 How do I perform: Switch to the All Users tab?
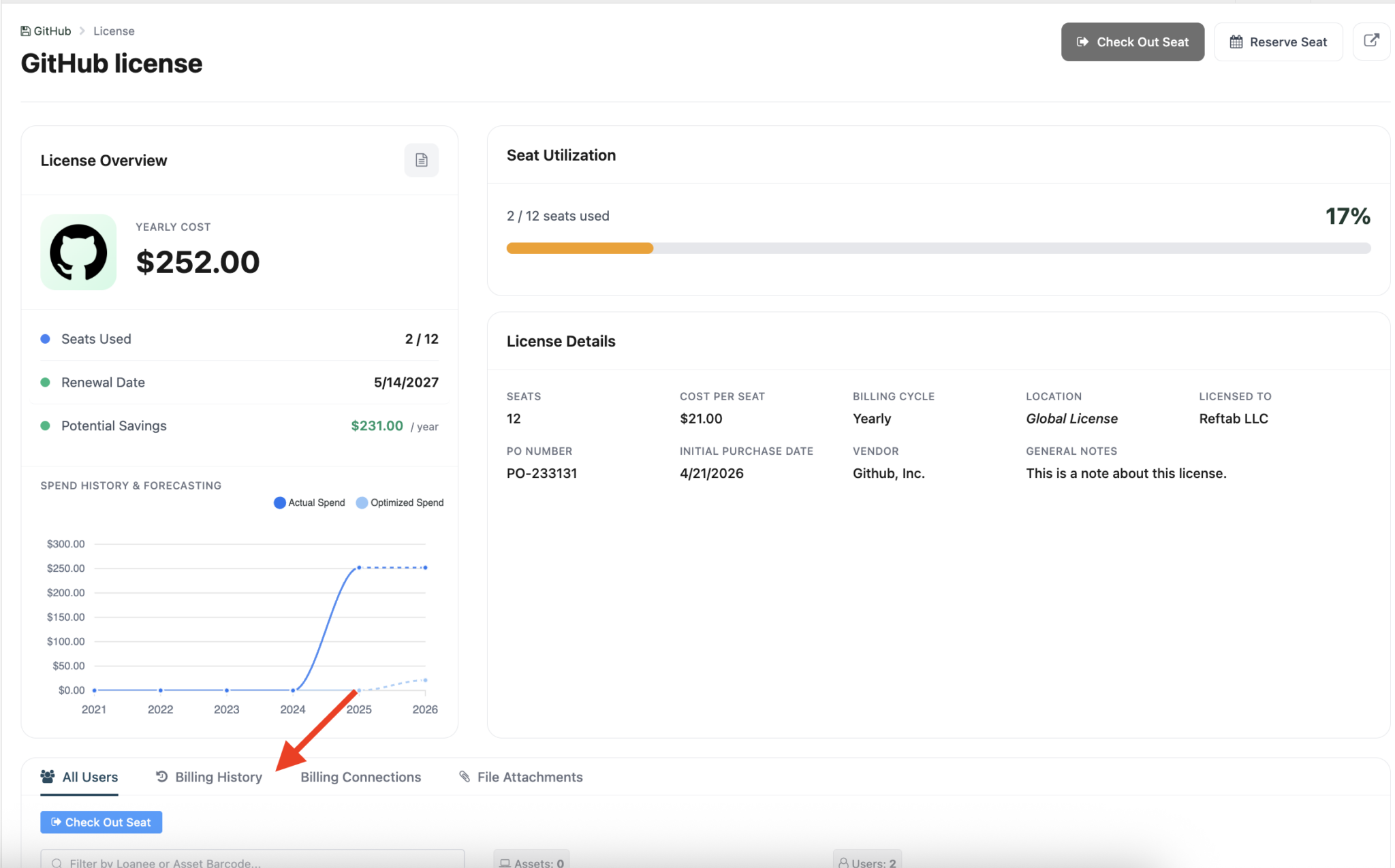(79, 777)
